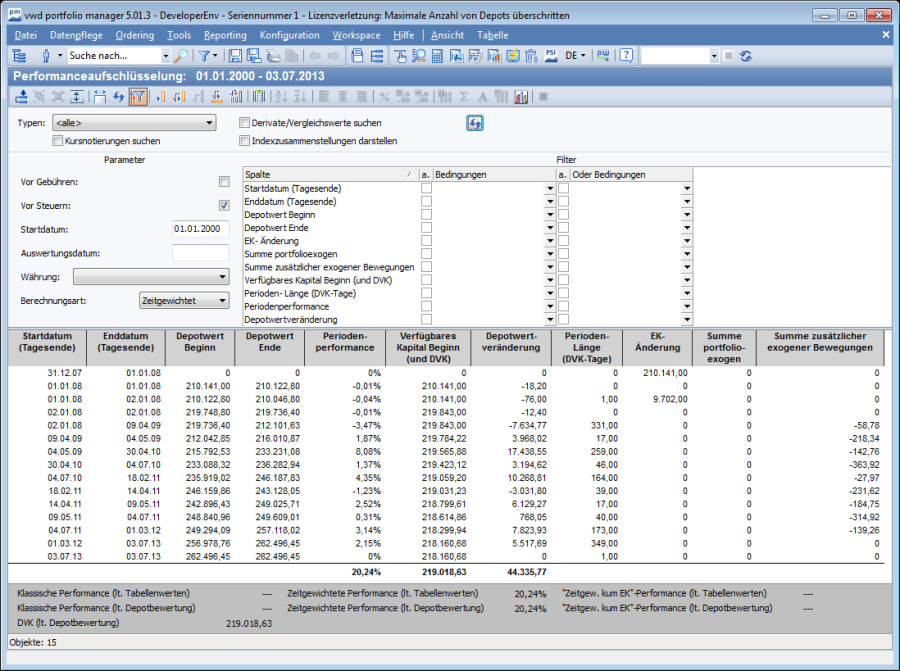Click the PSI icon in toolbar

coord(550,56)
